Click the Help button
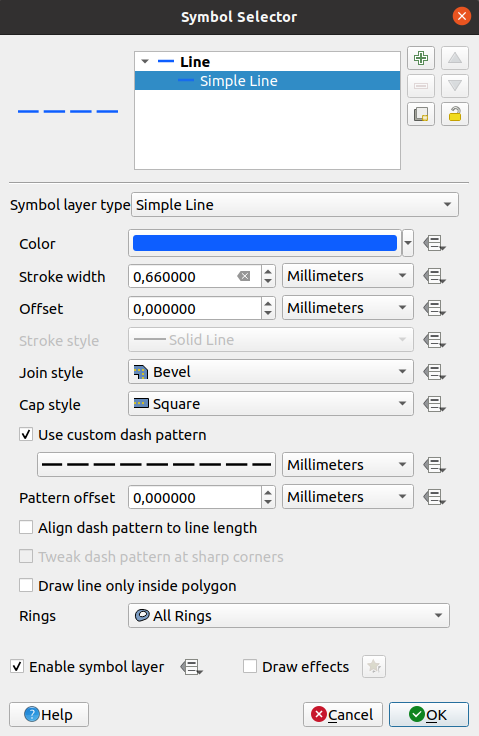This screenshot has height=736, width=479. (x=49, y=714)
